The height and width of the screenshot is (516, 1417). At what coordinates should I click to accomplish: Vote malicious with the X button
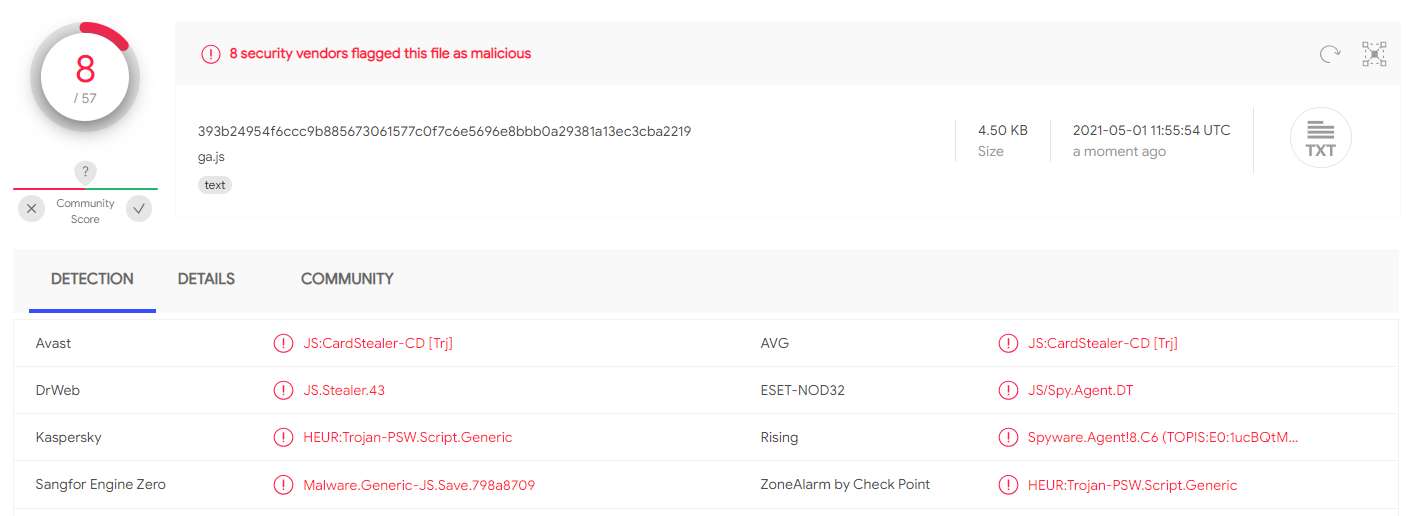[32, 209]
